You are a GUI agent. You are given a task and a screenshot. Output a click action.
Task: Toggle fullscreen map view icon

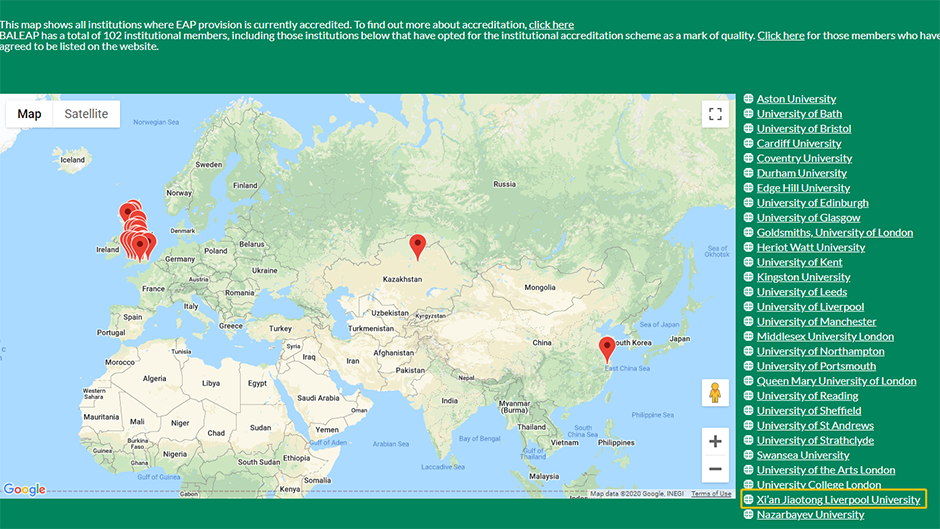(715, 114)
